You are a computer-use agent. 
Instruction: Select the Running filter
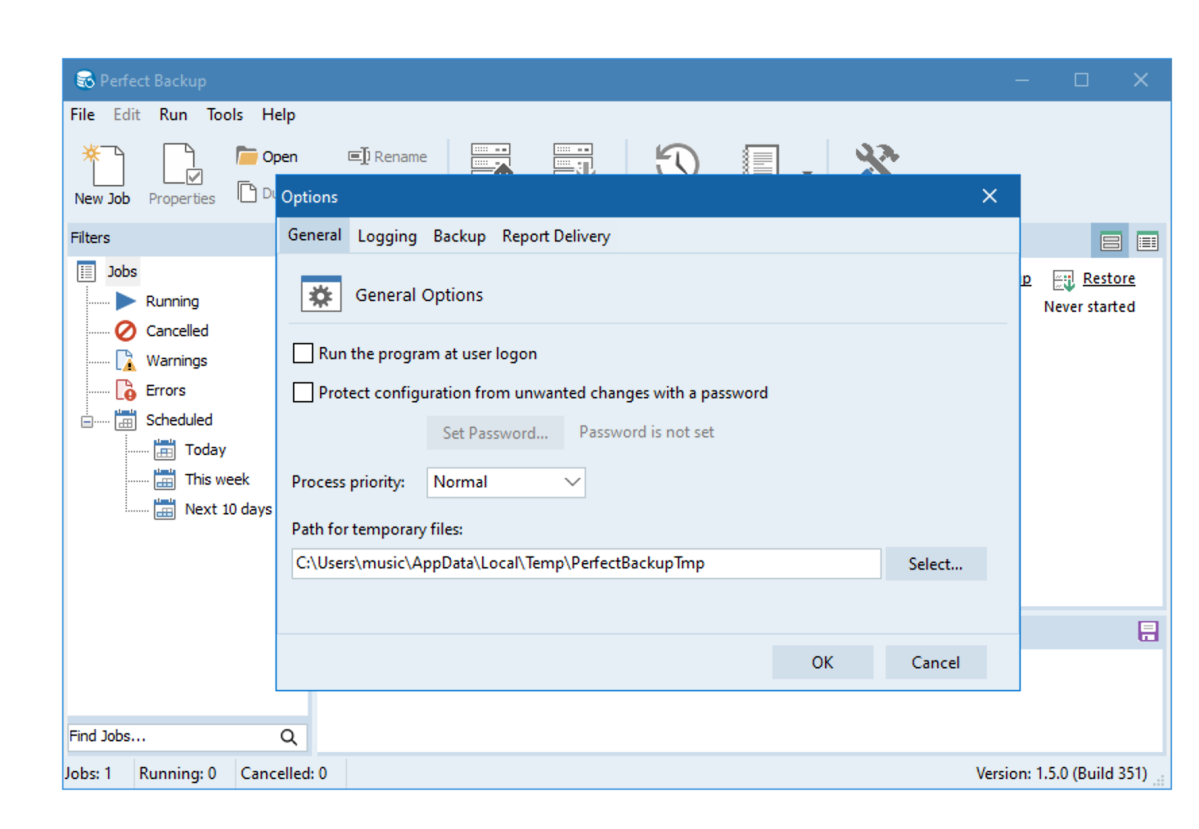point(172,301)
